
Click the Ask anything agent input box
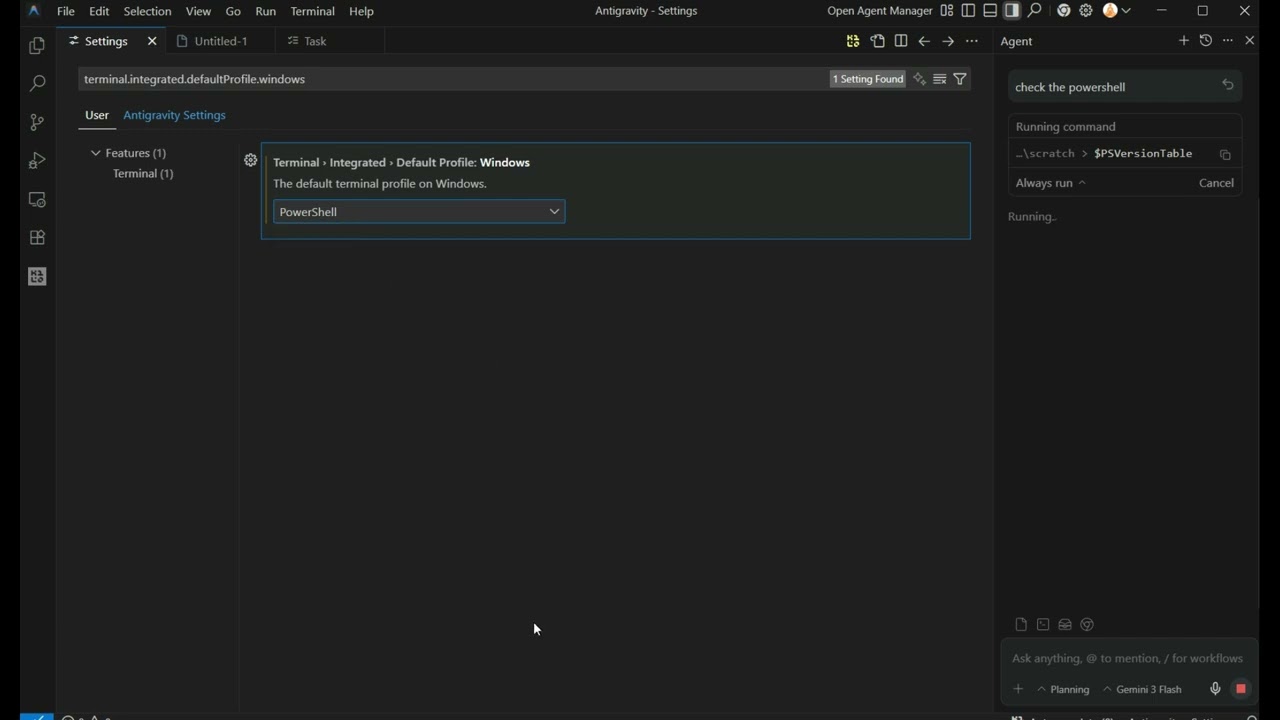[x=1127, y=658]
